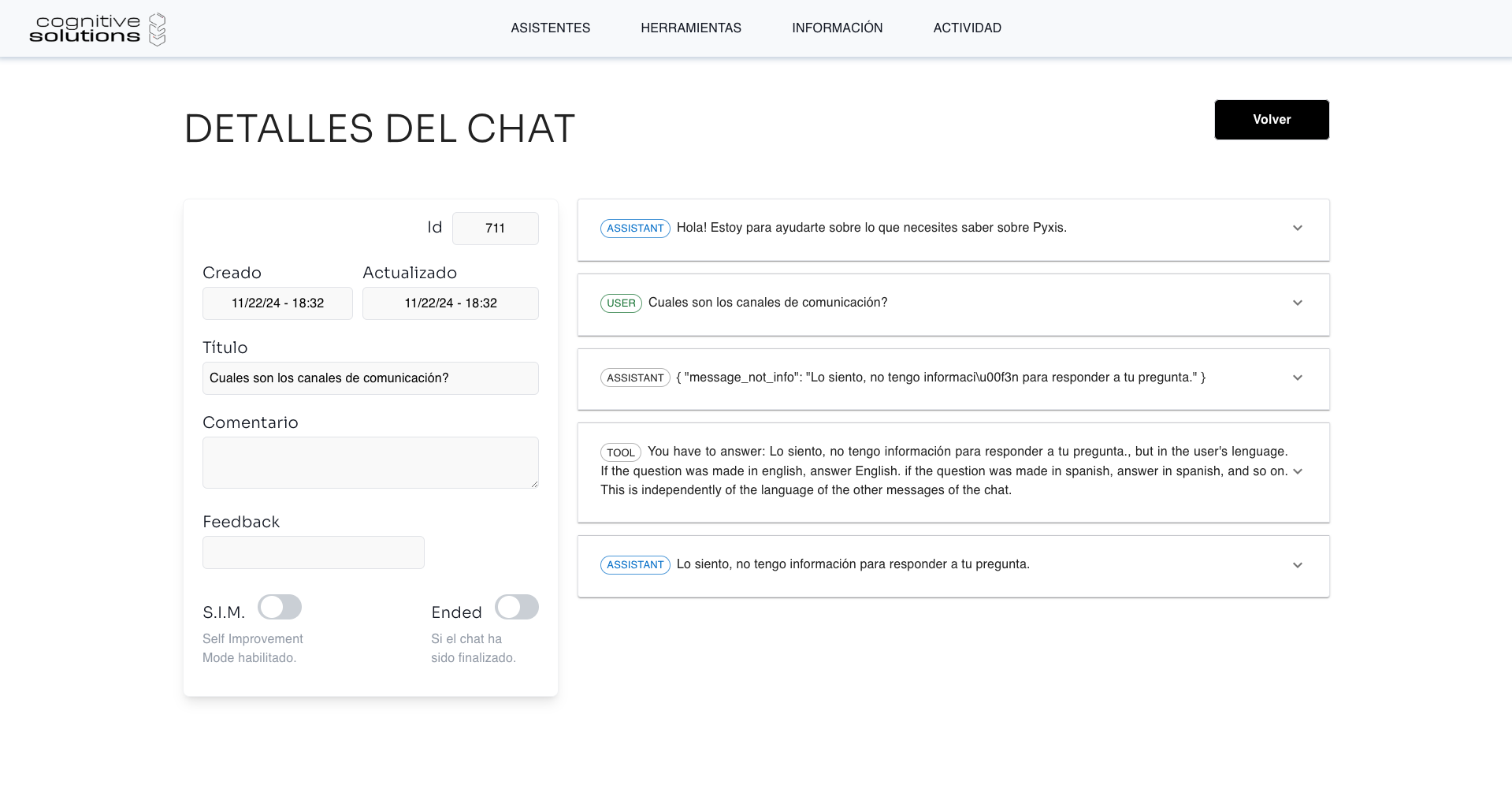Open the ACTIVIDAD page
Image resolution: width=1512 pixels, height=785 pixels.
tap(967, 28)
